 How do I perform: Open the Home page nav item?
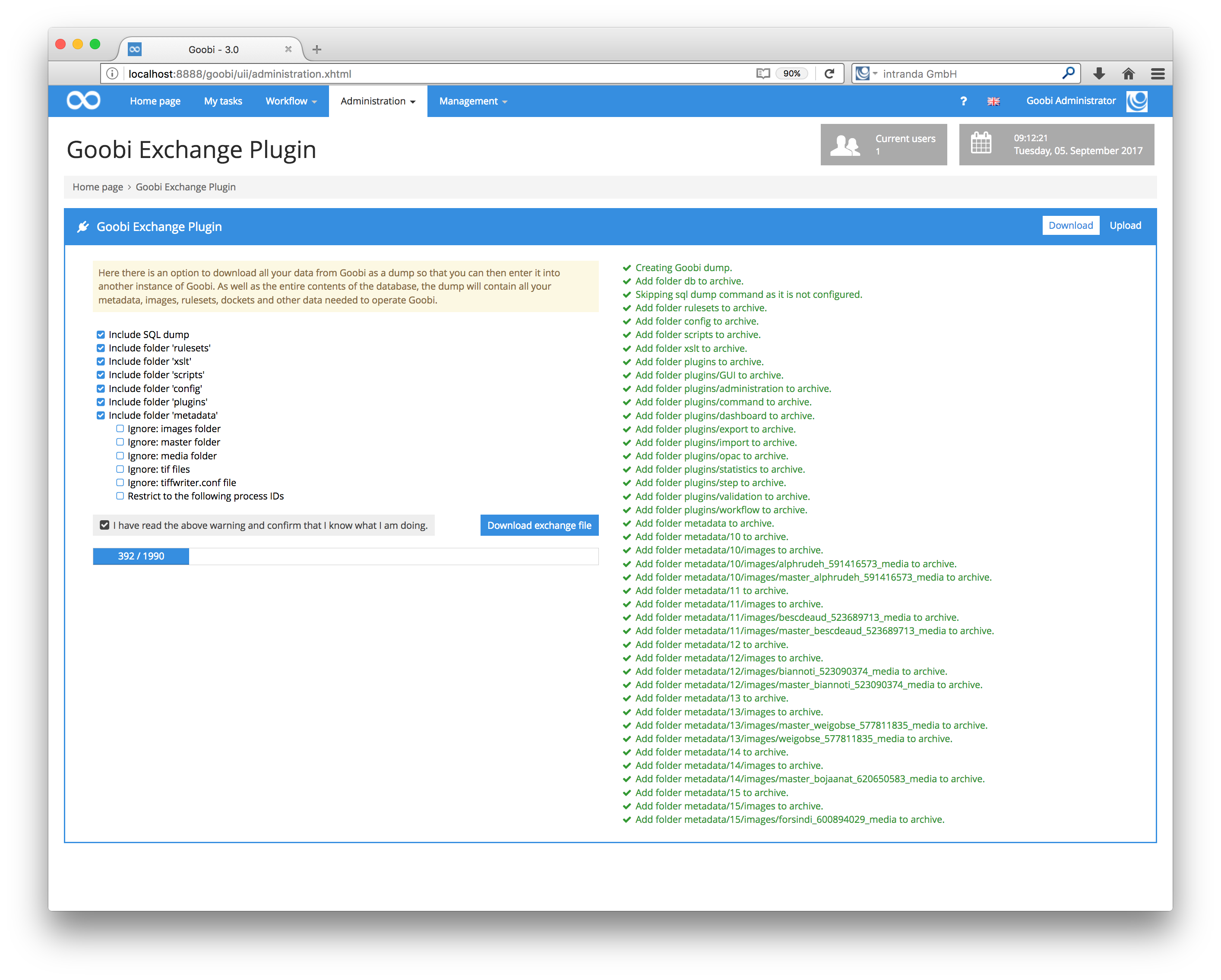(155, 101)
